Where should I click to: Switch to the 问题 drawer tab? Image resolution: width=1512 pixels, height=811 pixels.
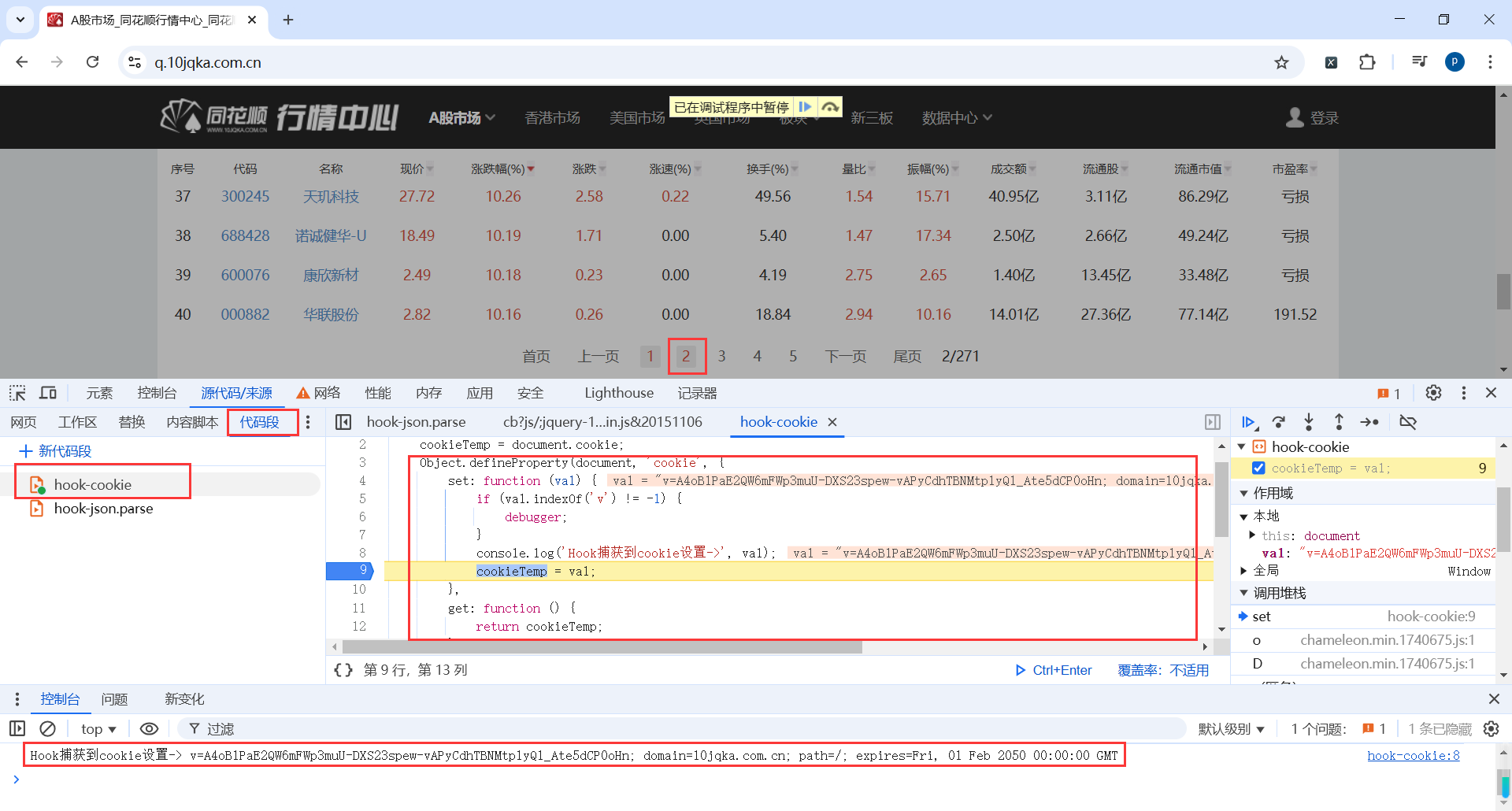(114, 699)
